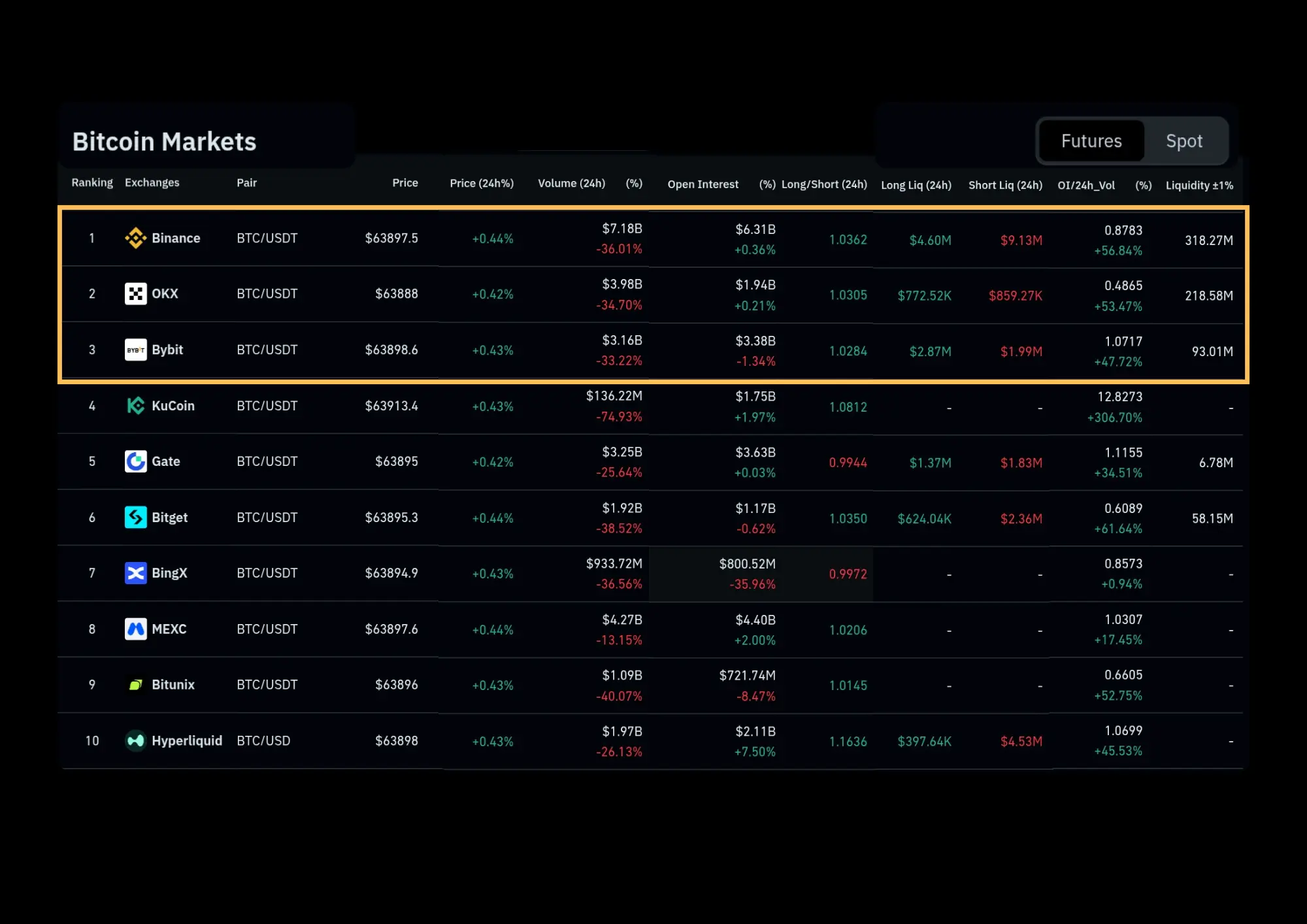Click the Bitunix exchange logo
The image size is (1307, 924).
[135, 685]
